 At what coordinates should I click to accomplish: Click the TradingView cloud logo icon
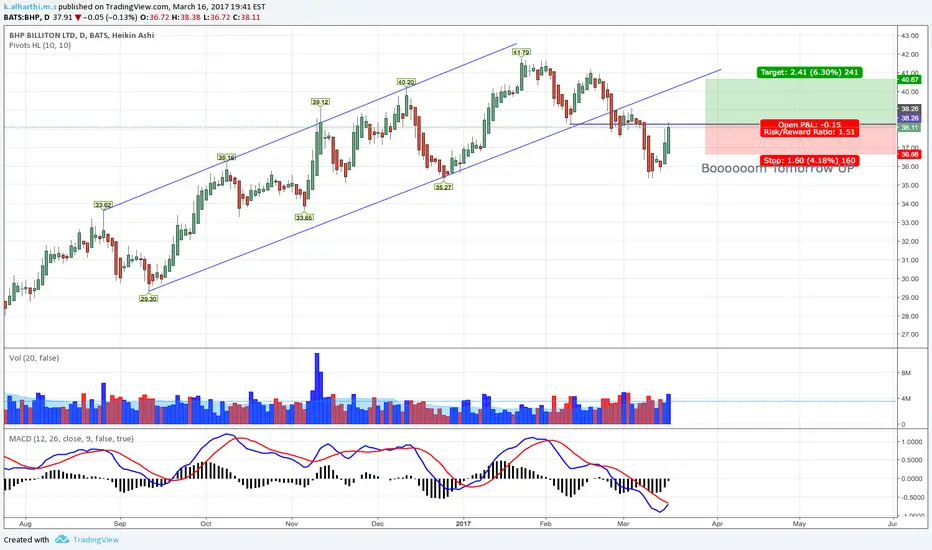click(62, 539)
